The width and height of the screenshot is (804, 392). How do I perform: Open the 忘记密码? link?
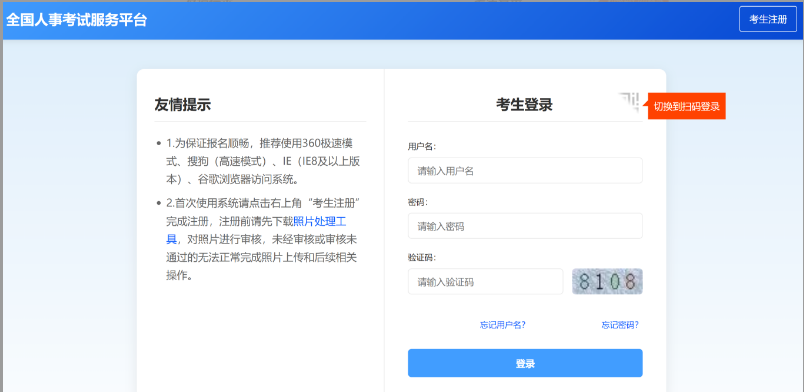coord(620,324)
